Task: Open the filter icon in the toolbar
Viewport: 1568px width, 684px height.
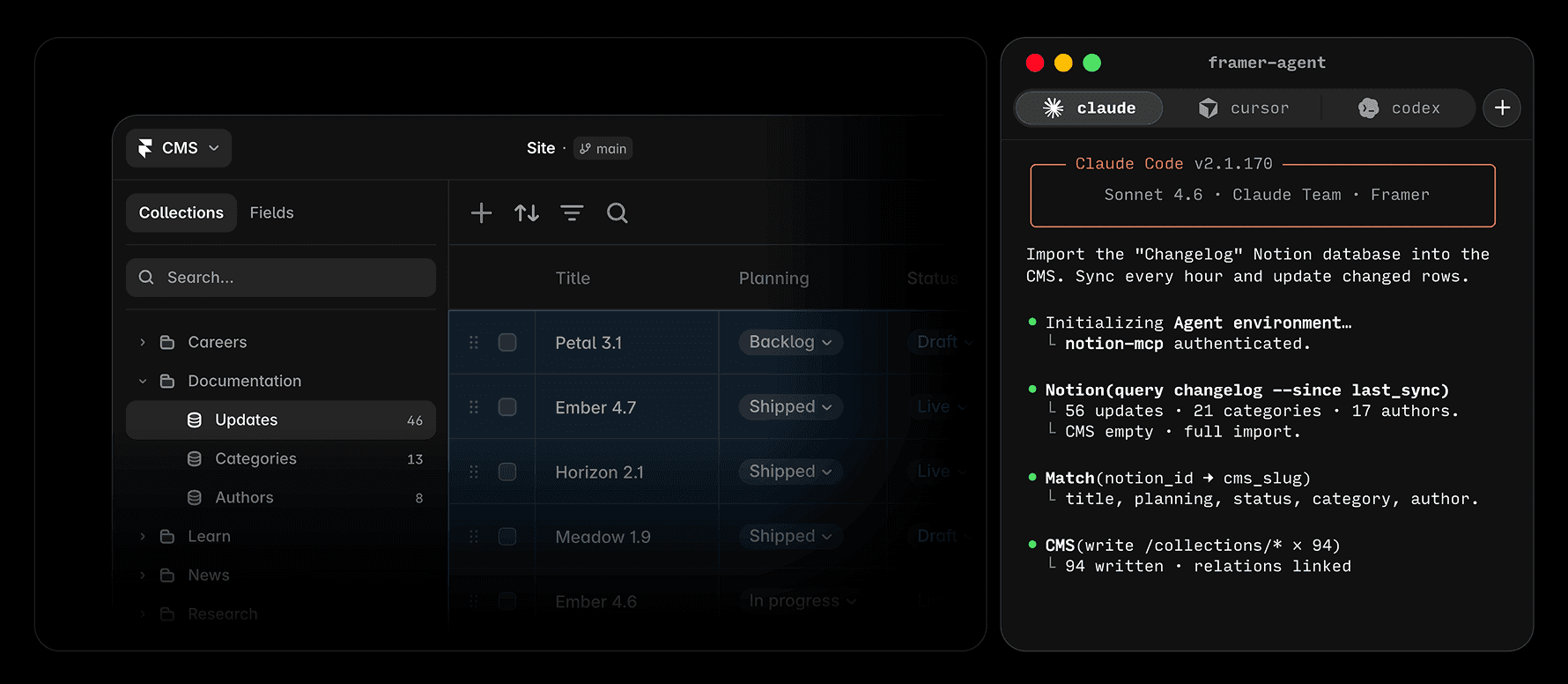Action: tap(572, 212)
